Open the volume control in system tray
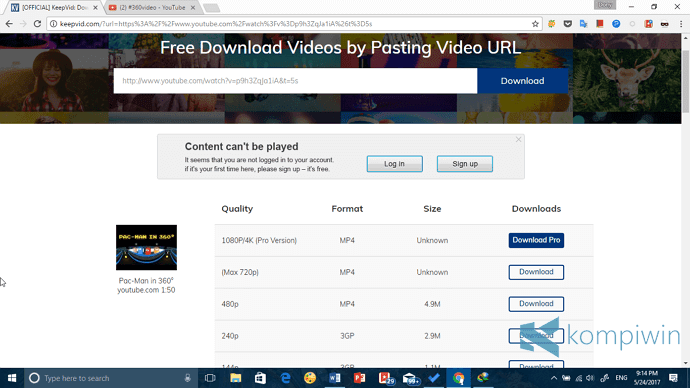690x388 pixels. [x=590, y=378]
